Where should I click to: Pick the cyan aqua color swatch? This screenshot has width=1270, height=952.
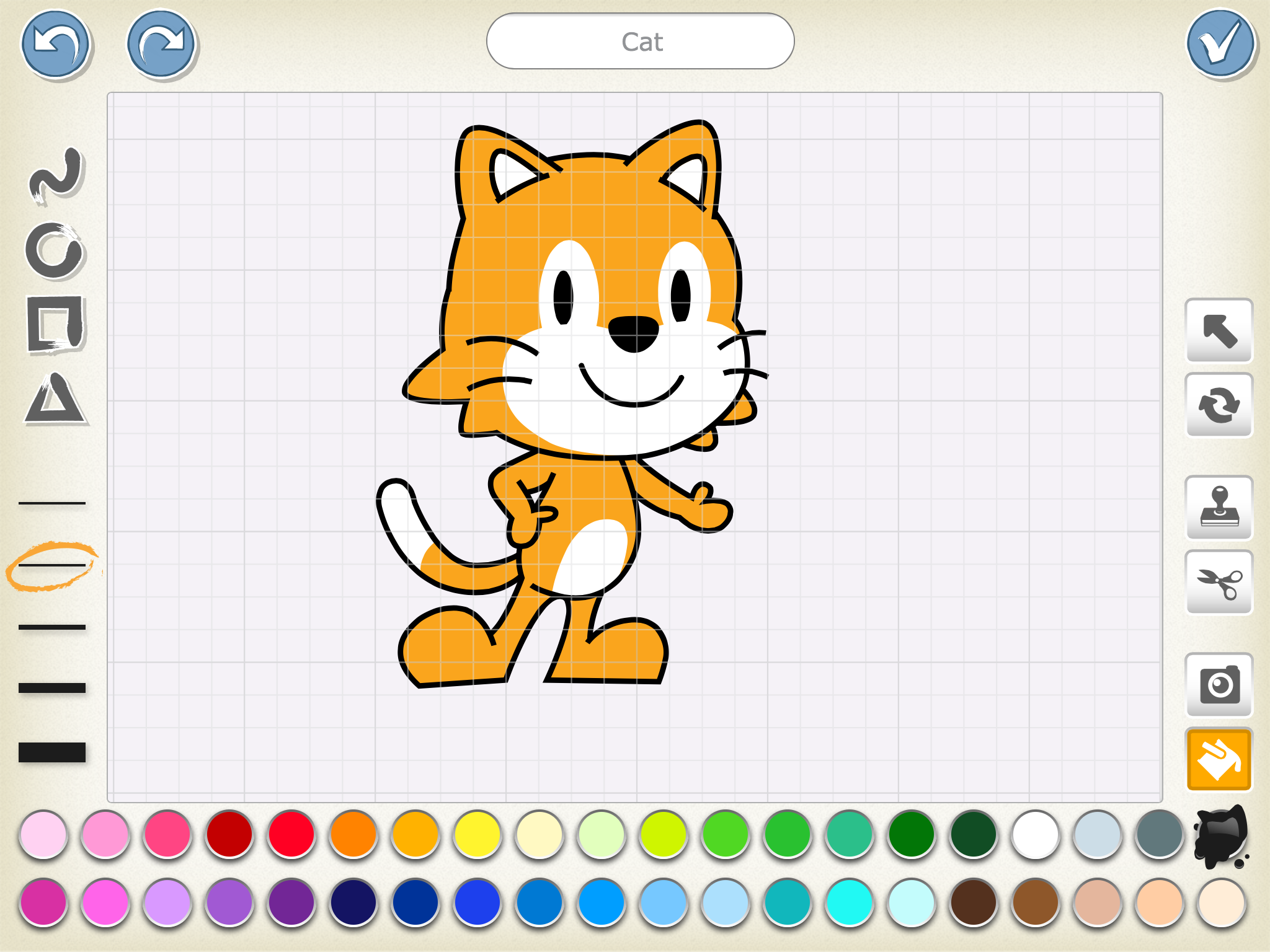(850, 902)
